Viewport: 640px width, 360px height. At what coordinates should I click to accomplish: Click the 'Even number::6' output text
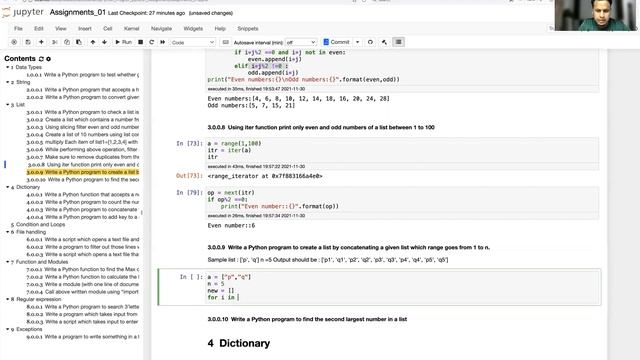click(231, 225)
